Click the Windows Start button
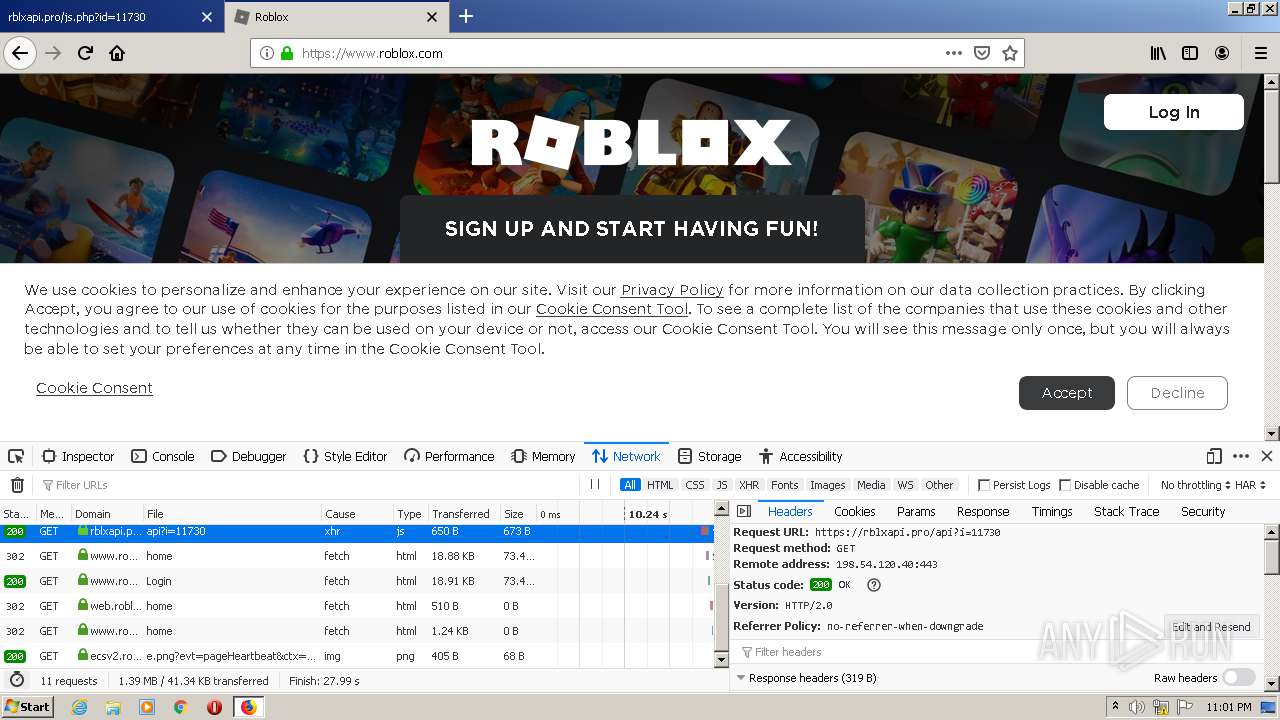Viewport: 1280px width, 720px height. [x=27, y=707]
